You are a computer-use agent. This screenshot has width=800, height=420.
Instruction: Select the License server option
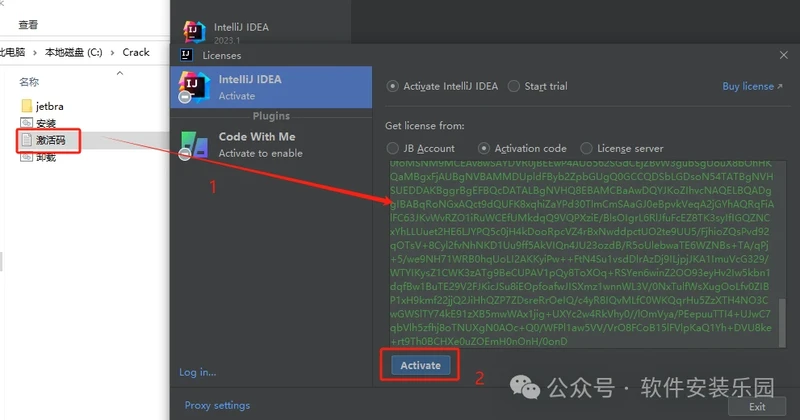[586, 148]
